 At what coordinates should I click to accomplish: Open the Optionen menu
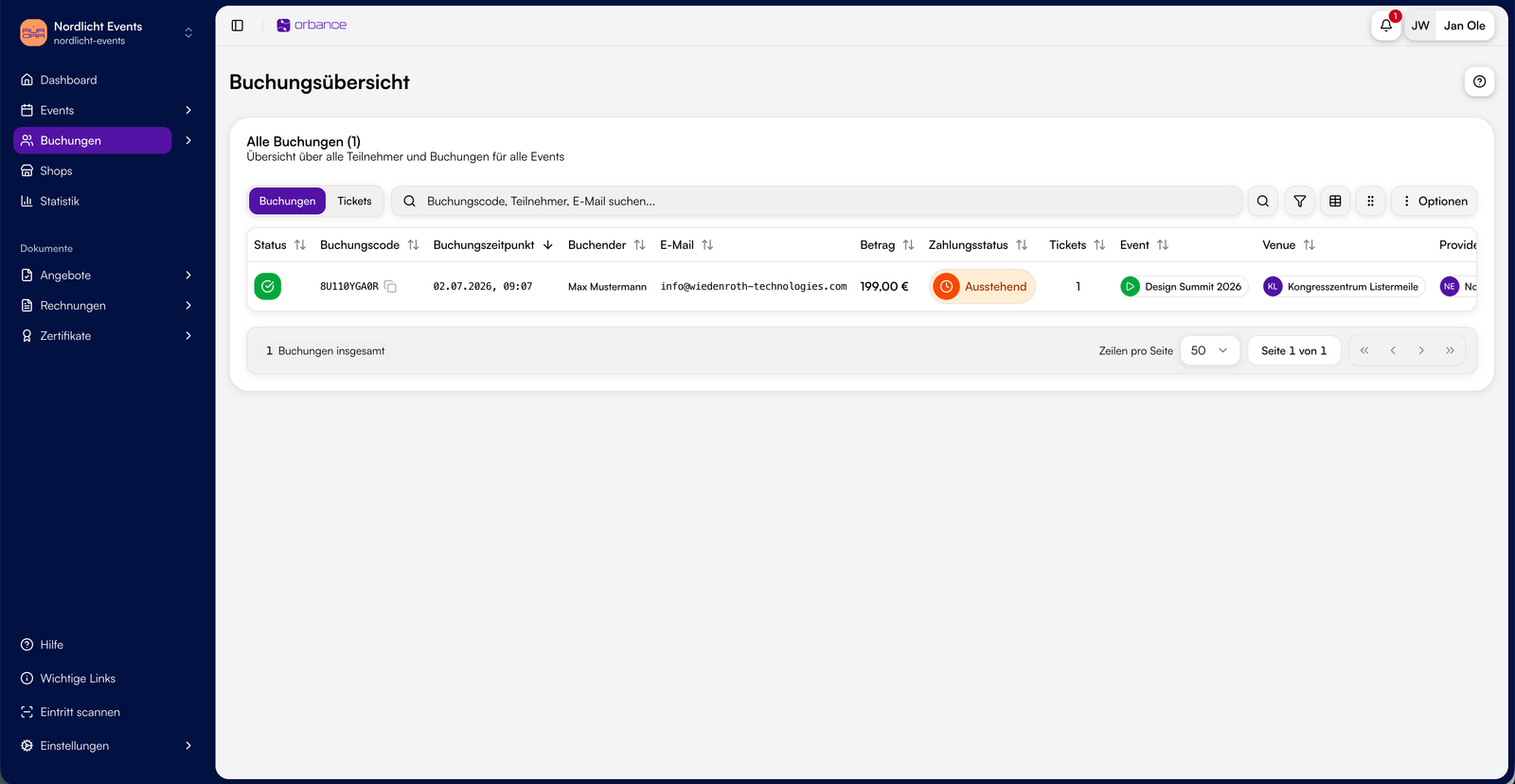pos(1434,201)
